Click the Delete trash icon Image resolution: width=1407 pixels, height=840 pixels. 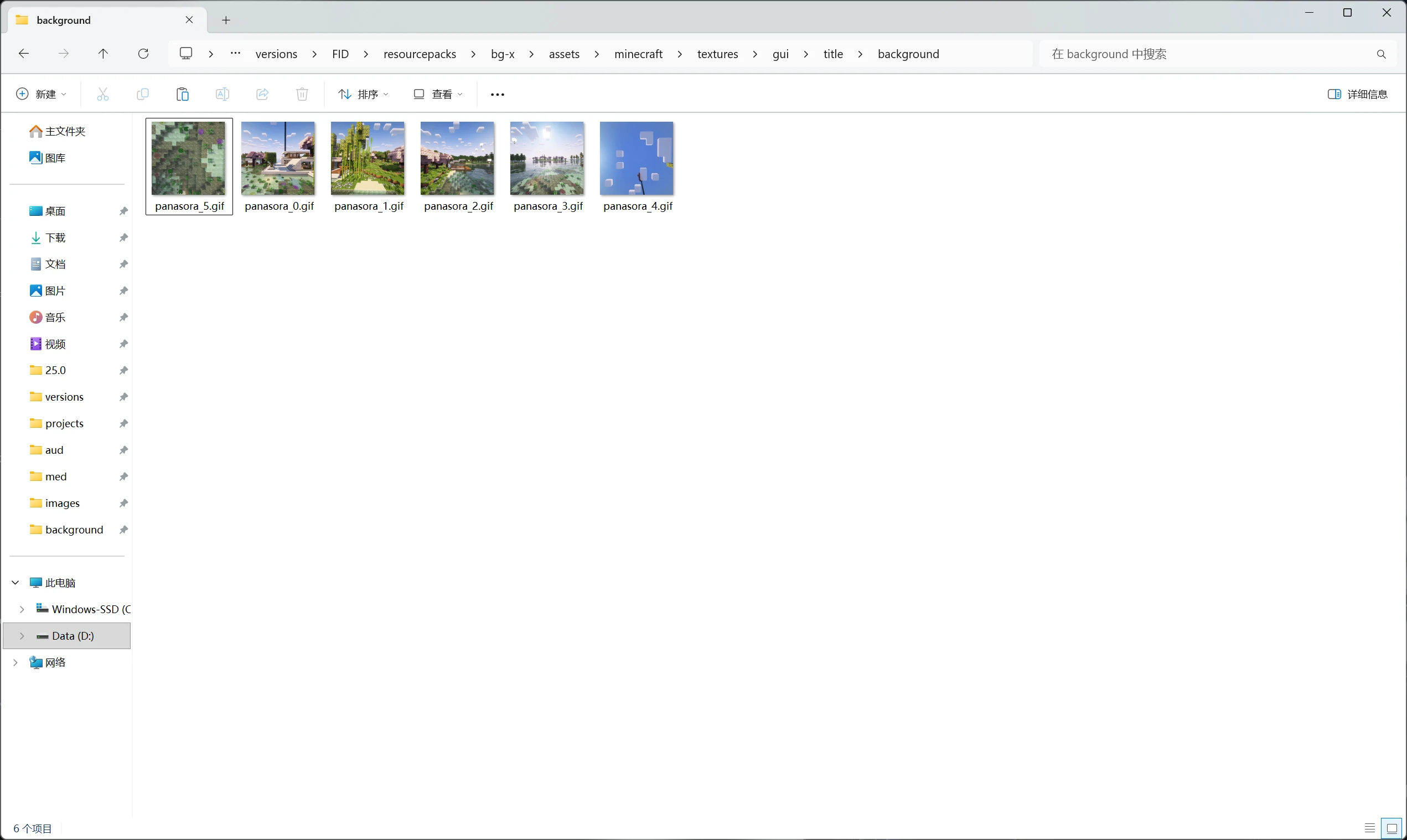(302, 95)
